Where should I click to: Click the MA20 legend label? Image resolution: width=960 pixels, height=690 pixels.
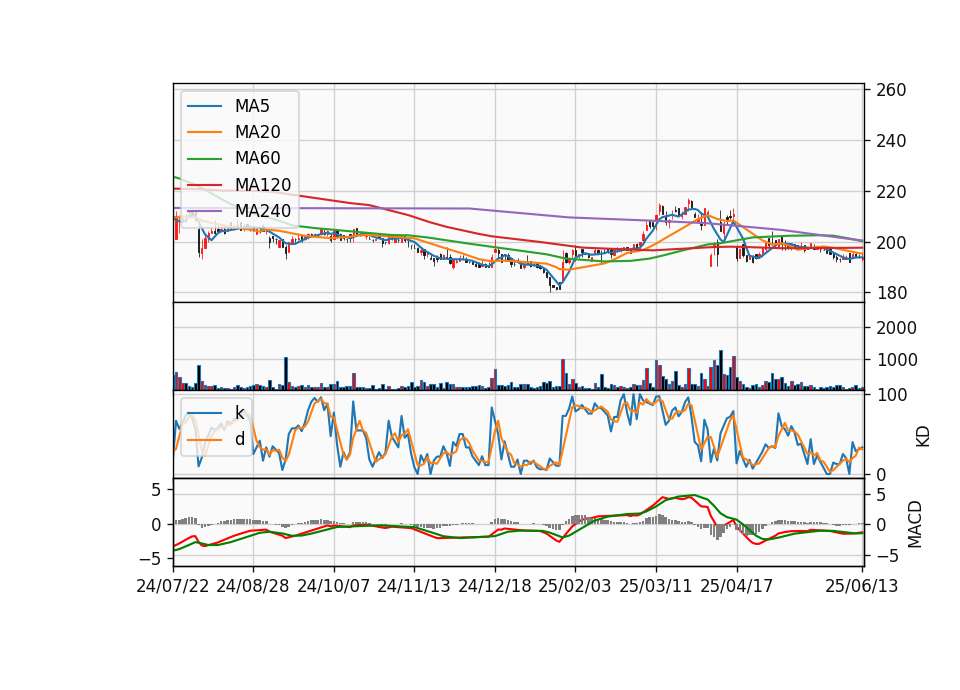(x=257, y=132)
